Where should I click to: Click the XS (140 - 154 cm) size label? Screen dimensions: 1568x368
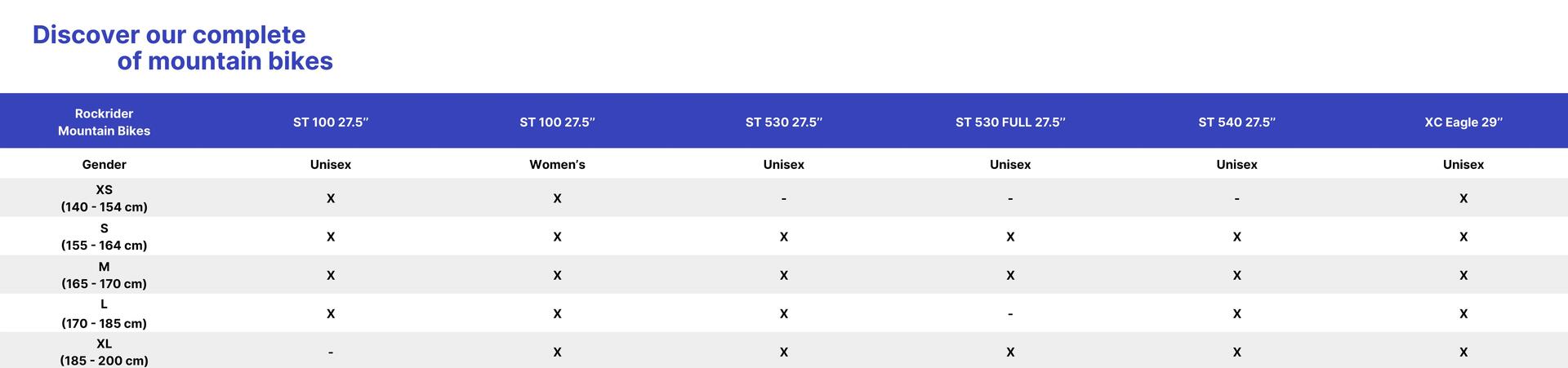[x=104, y=197]
